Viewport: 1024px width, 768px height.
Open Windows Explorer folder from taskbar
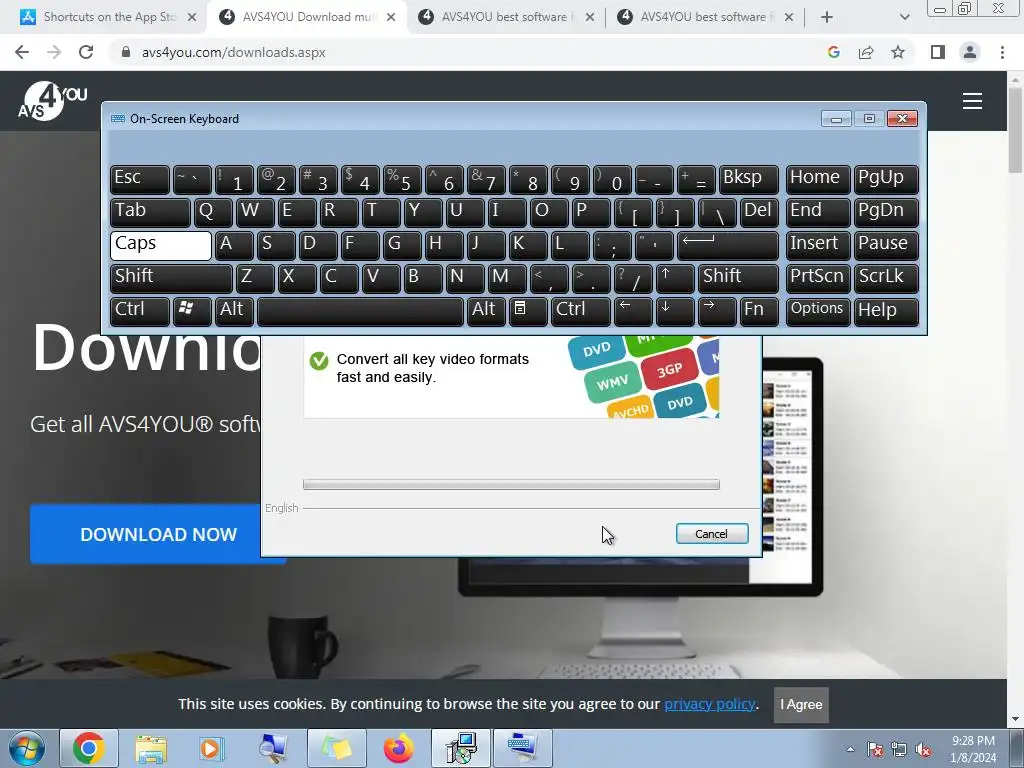[x=151, y=748]
